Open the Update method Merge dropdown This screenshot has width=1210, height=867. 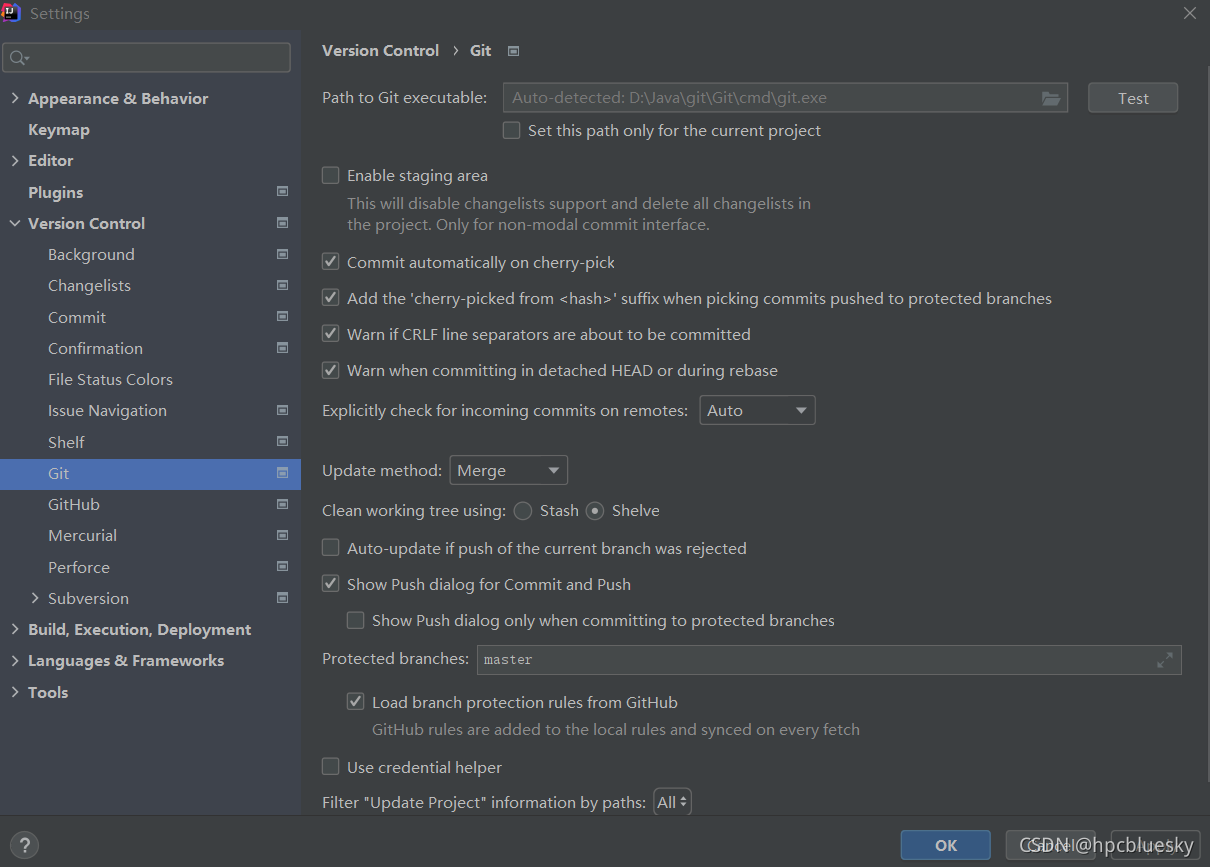[x=509, y=470]
